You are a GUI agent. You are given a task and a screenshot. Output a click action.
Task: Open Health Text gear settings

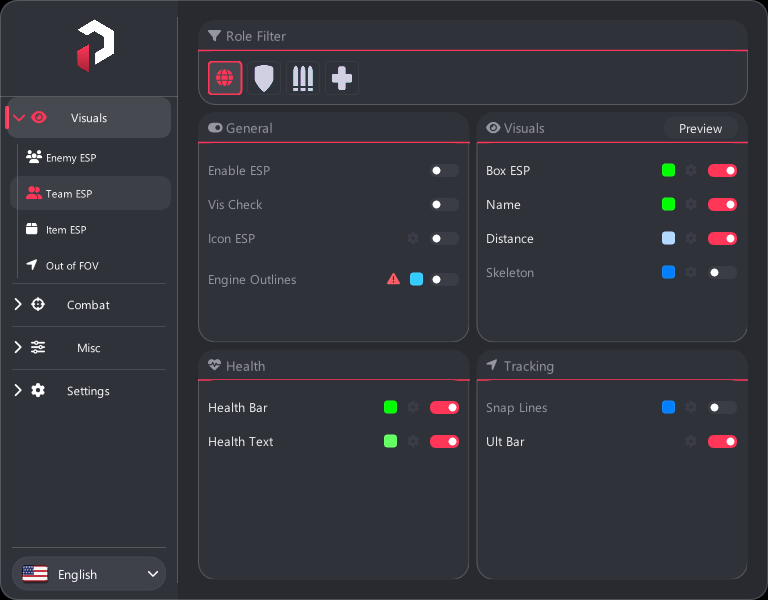(413, 441)
